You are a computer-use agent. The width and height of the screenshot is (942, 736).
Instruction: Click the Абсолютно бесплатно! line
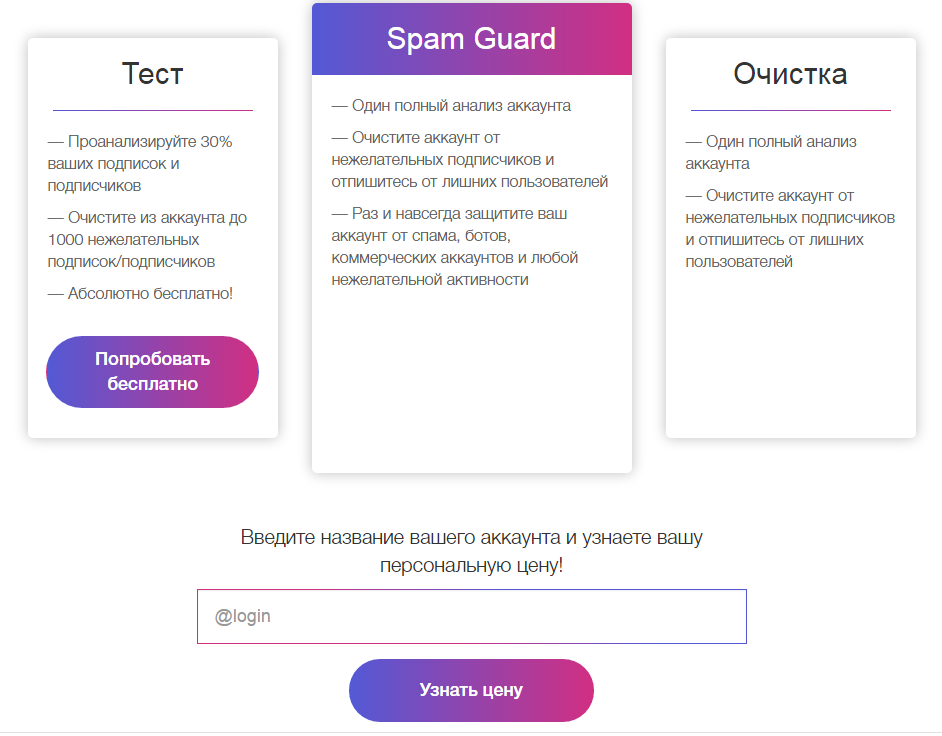coord(140,293)
